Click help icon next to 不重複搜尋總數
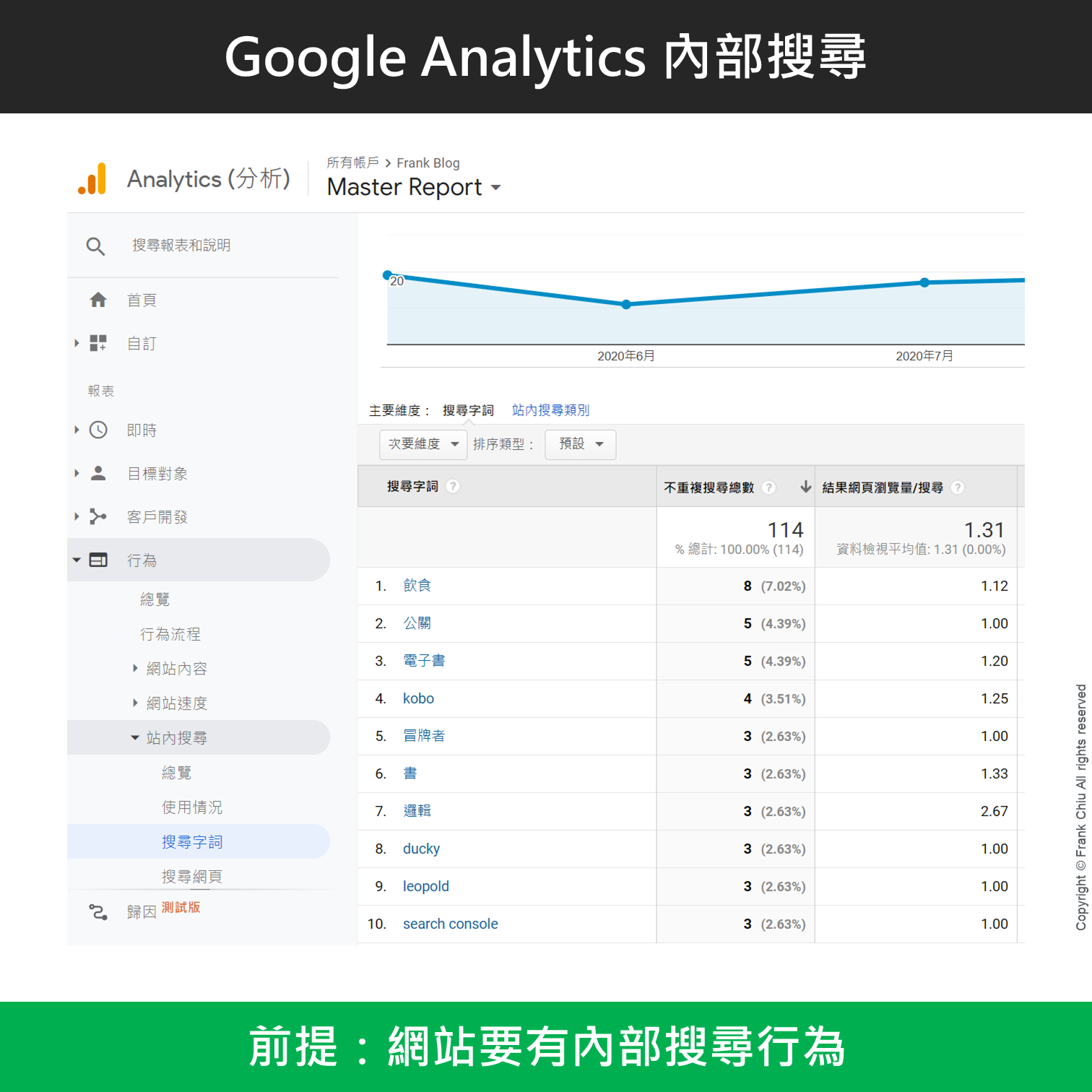The width and height of the screenshot is (1092, 1092). [x=769, y=487]
